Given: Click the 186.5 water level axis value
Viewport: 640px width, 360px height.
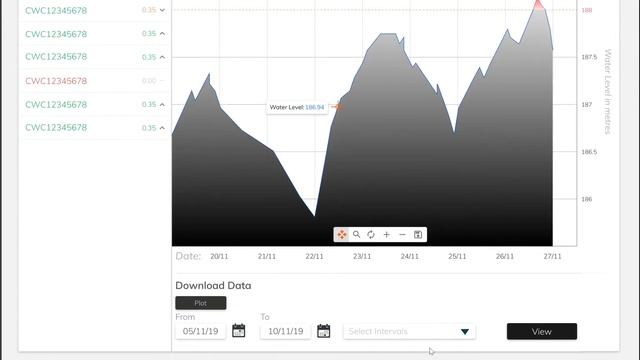Looking at the screenshot, I should click(x=589, y=152).
